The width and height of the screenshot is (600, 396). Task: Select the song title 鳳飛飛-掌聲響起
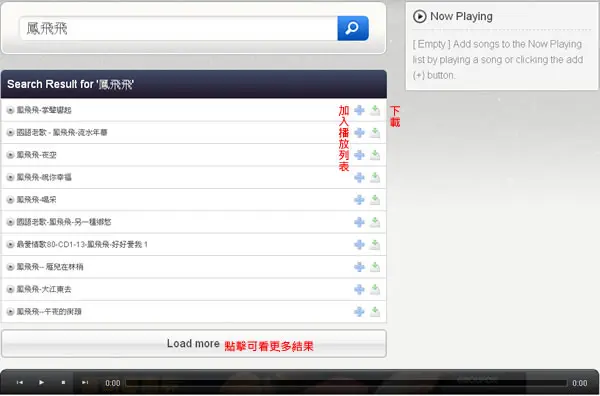click(44, 111)
